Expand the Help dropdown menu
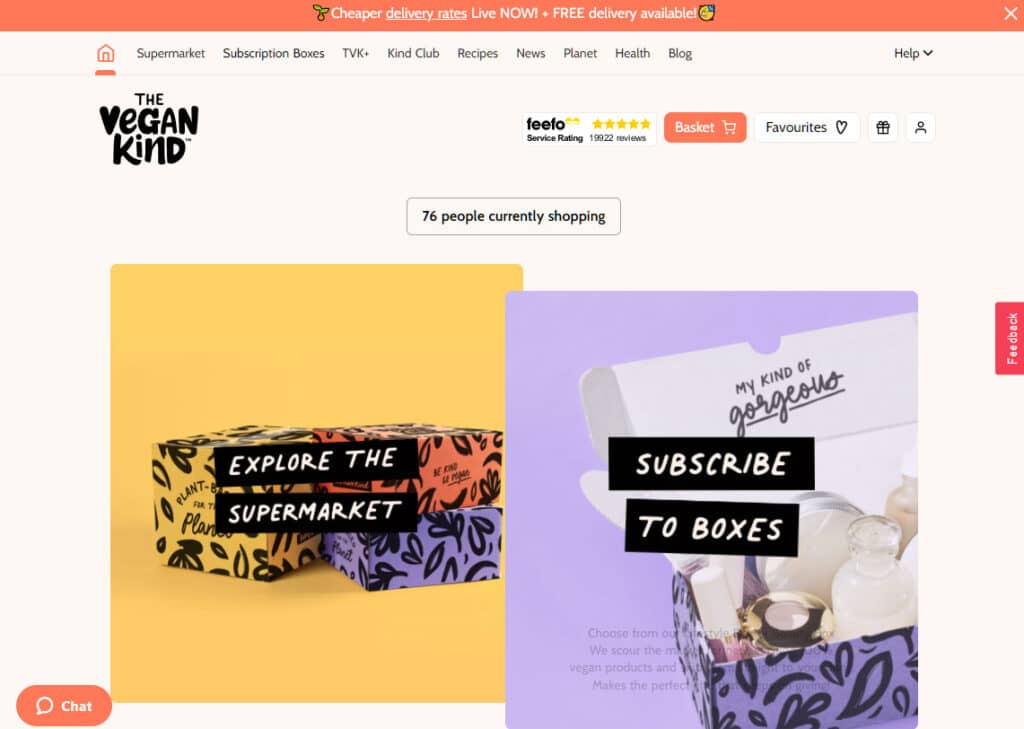 tap(913, 53)
